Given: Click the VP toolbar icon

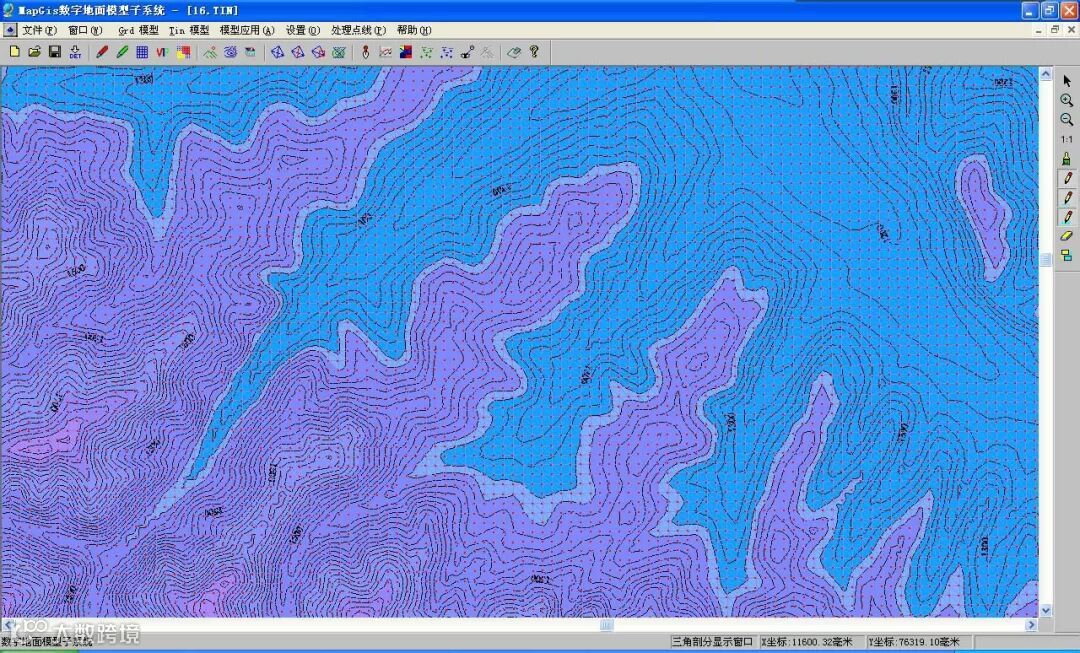Looking at the screenshot, I should click(x=162, y=52).
